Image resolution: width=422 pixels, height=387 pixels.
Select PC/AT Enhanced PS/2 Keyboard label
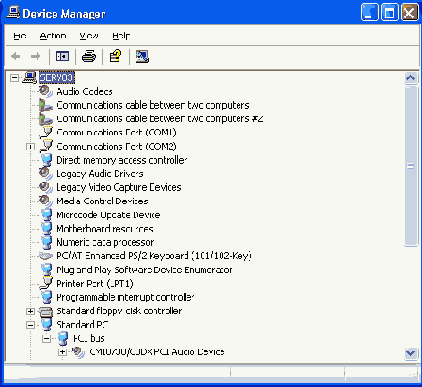coord(154,256)
